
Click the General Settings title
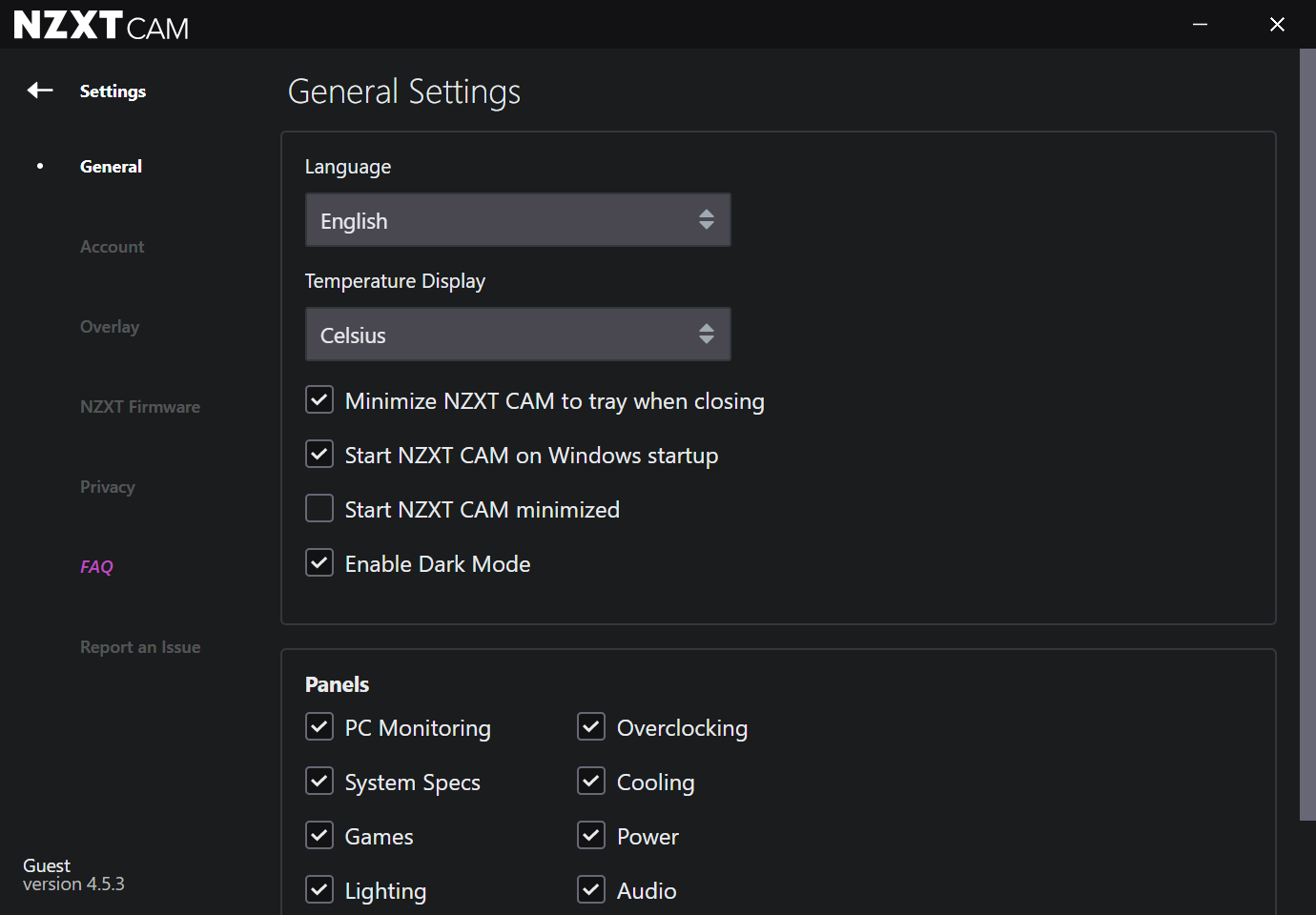[404, 91]
